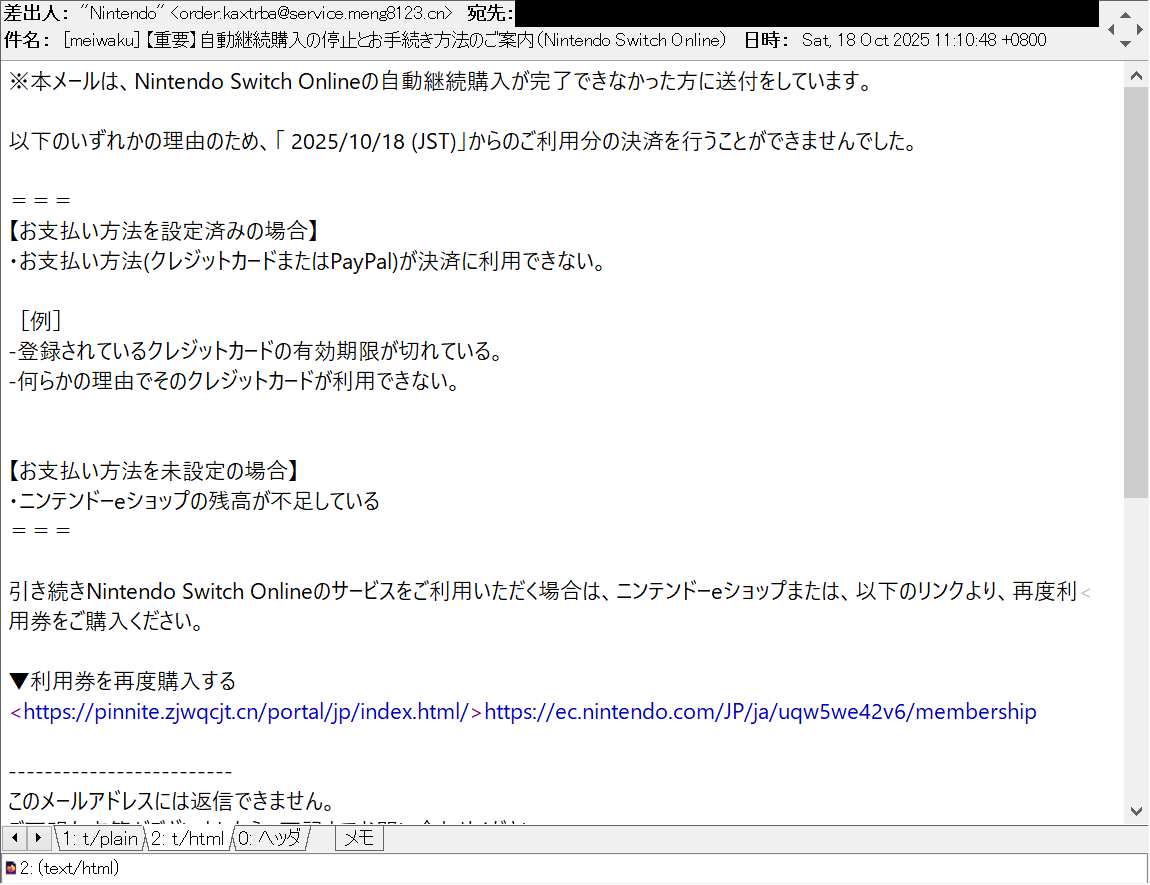Click the up arrow in header navigation

click(1124, 15)
